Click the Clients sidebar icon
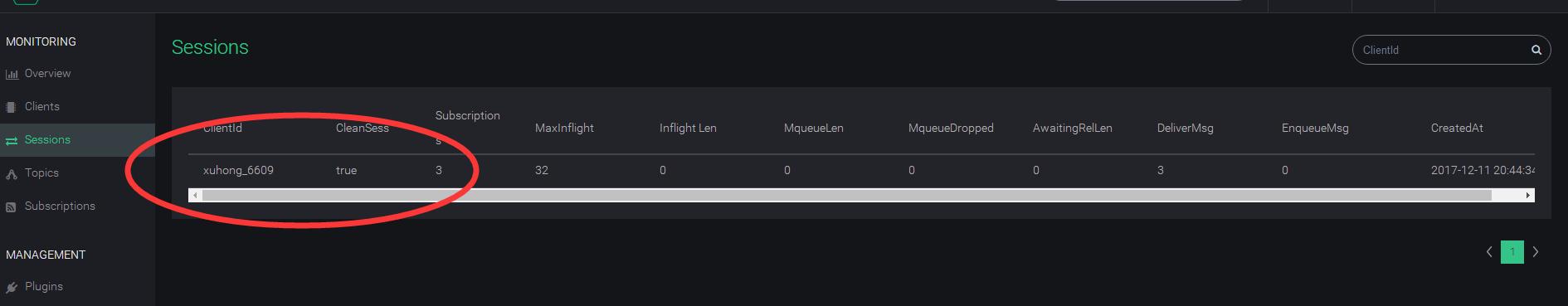This screenshot has height=306, width=1568. pos(11,107)
